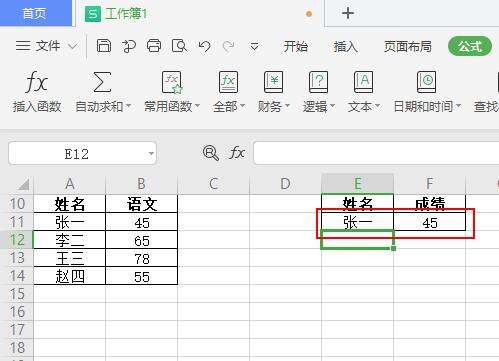
Task: Select cell with value 55
Action: coord(141,276)
